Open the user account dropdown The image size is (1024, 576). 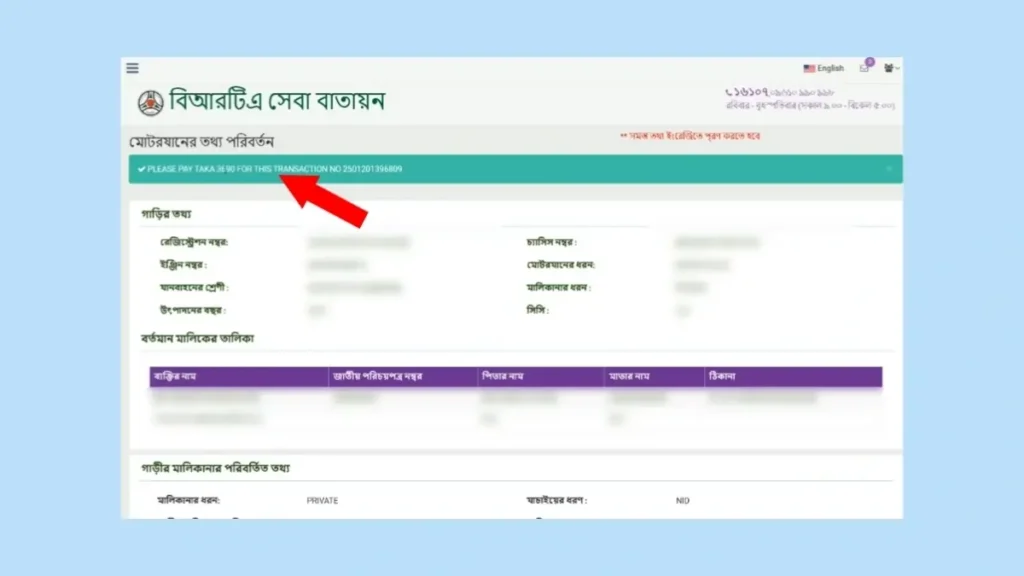[891, 69]
